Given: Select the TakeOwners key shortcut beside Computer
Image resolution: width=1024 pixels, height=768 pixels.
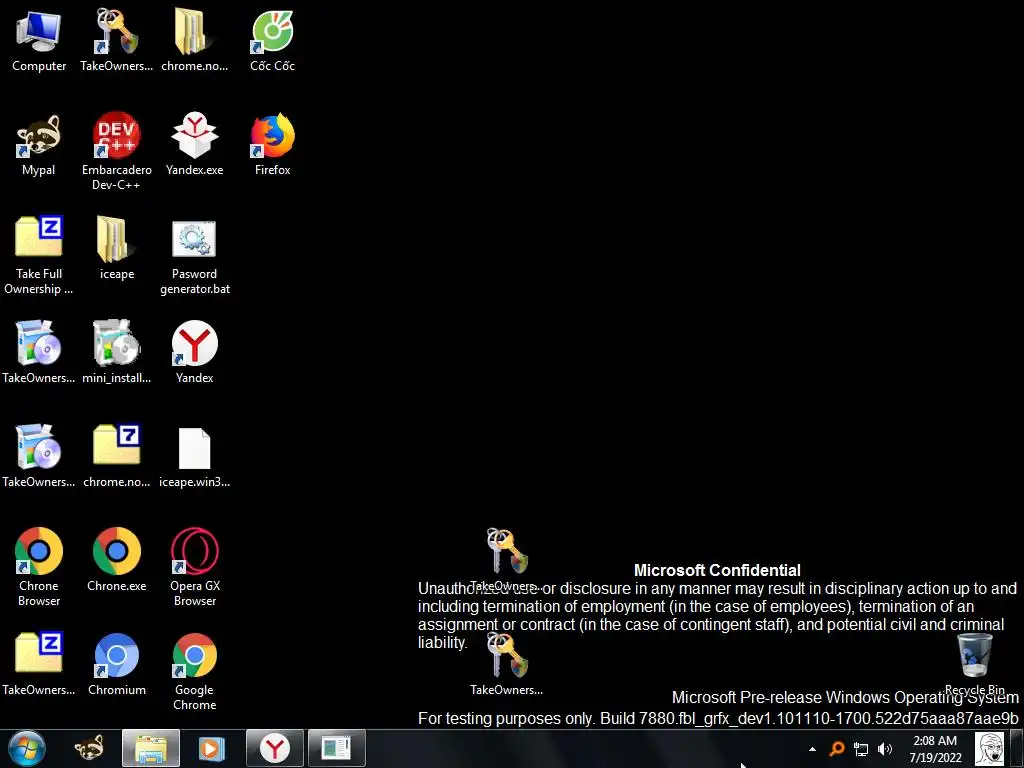Looking at the screenshot, I should pyautogui.click(x=116, y=40).
